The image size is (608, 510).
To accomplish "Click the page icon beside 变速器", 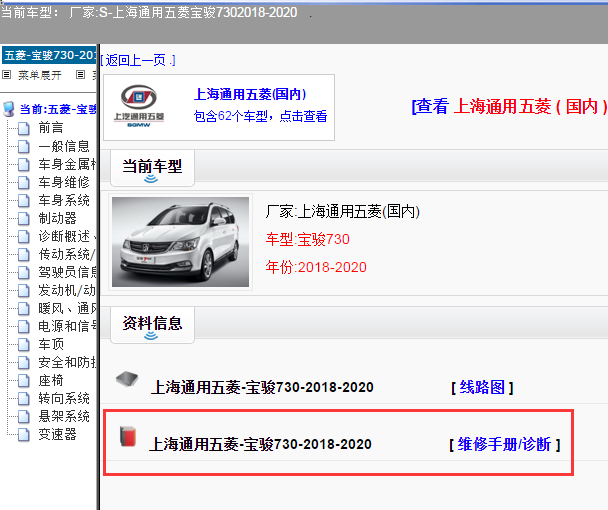I will click(24, 434).
